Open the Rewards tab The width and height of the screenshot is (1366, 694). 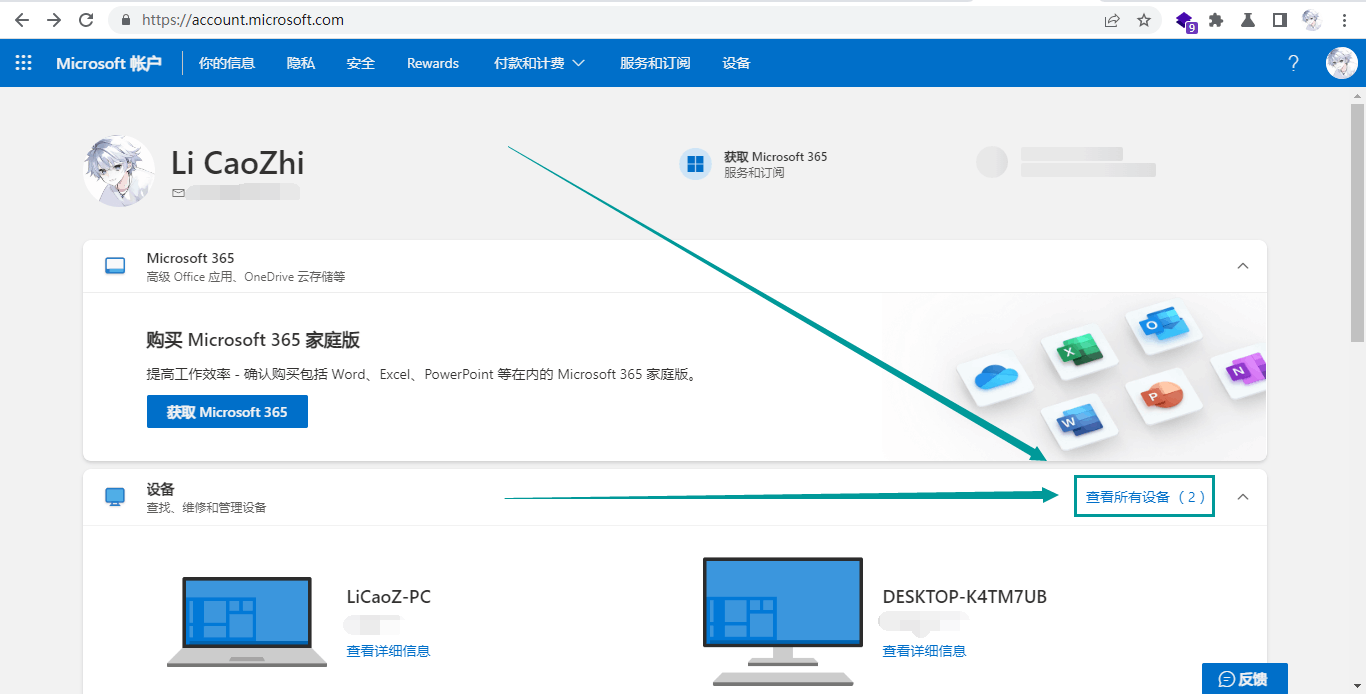433,63
